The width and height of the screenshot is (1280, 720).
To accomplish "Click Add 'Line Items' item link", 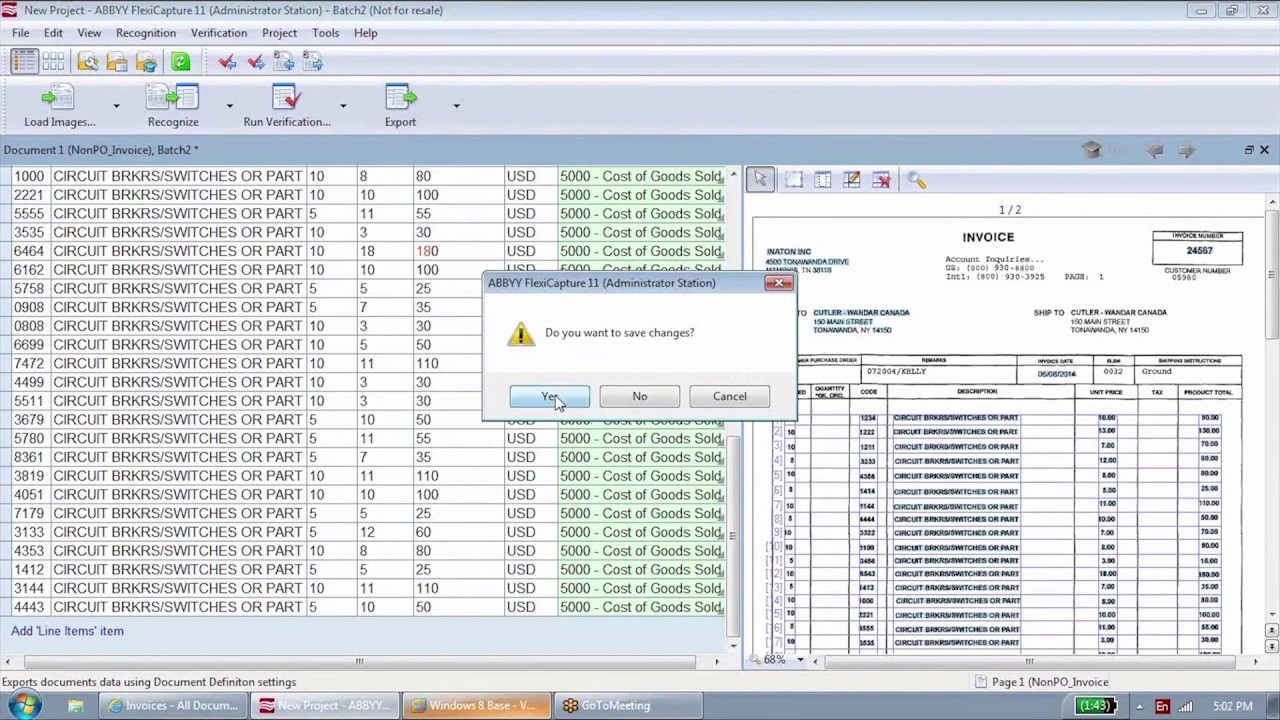I will point(67,631).
